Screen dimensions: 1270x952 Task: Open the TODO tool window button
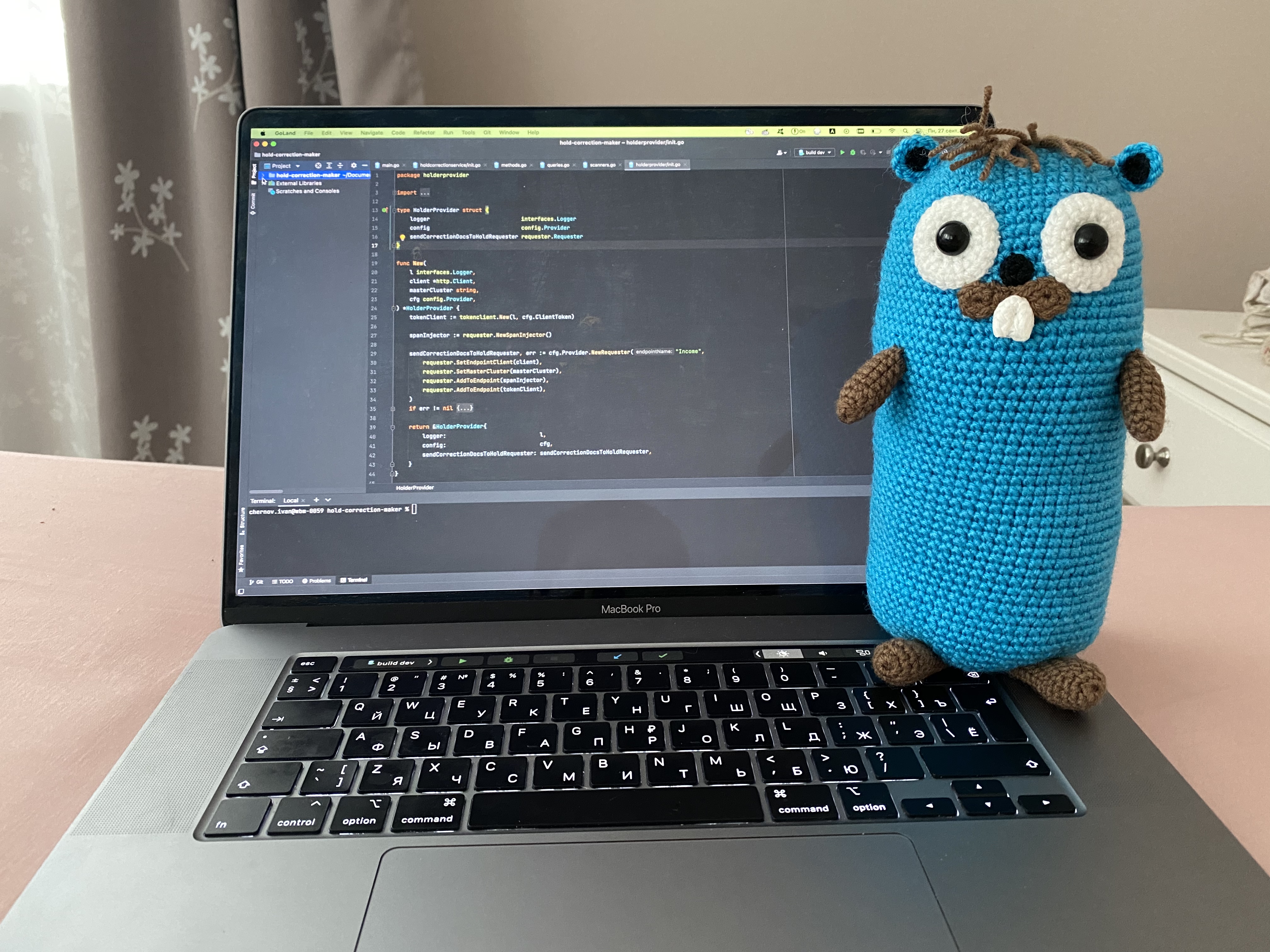tap(283, 582)
